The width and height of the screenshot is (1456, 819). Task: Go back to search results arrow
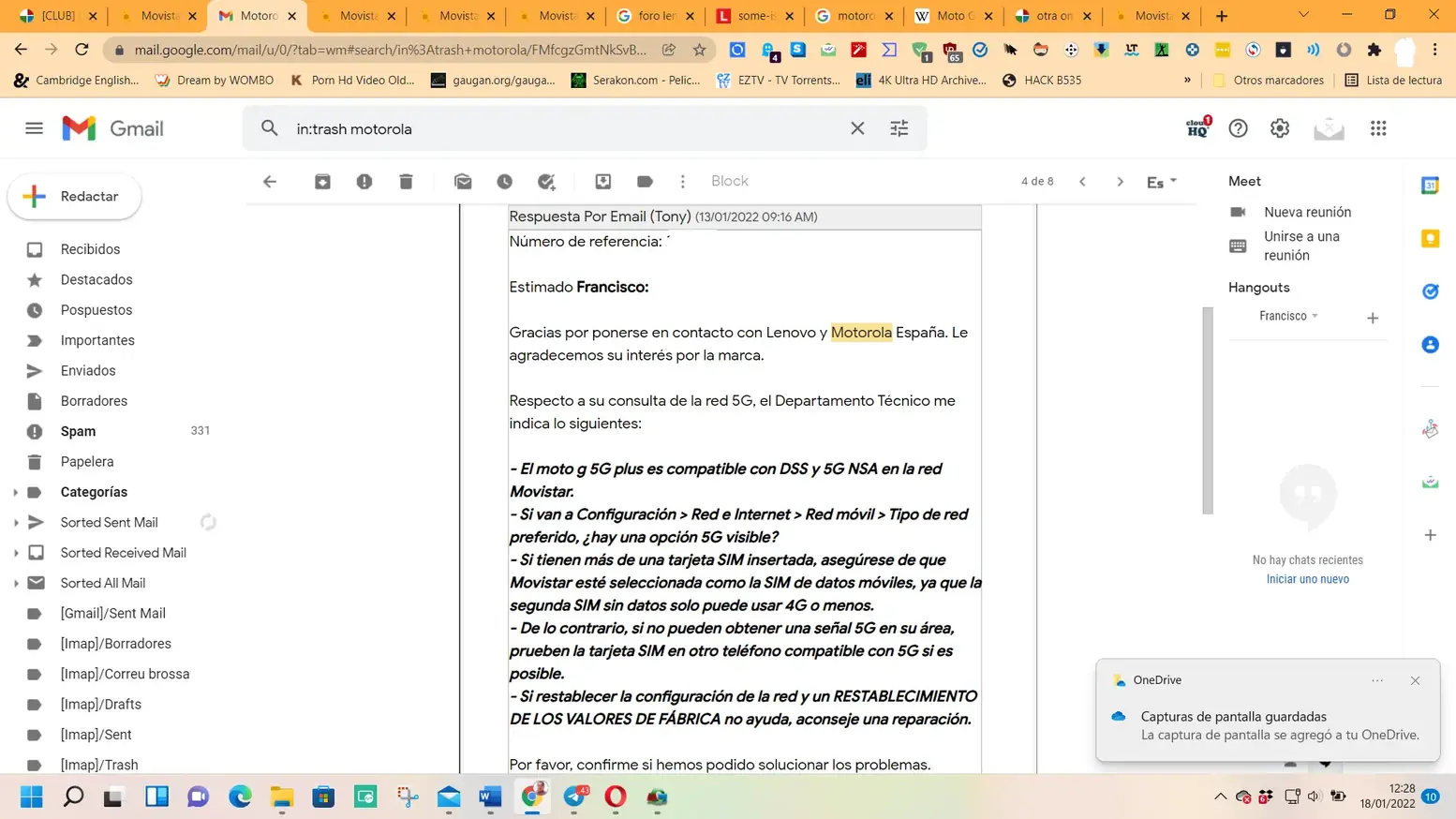coord(270,182)
